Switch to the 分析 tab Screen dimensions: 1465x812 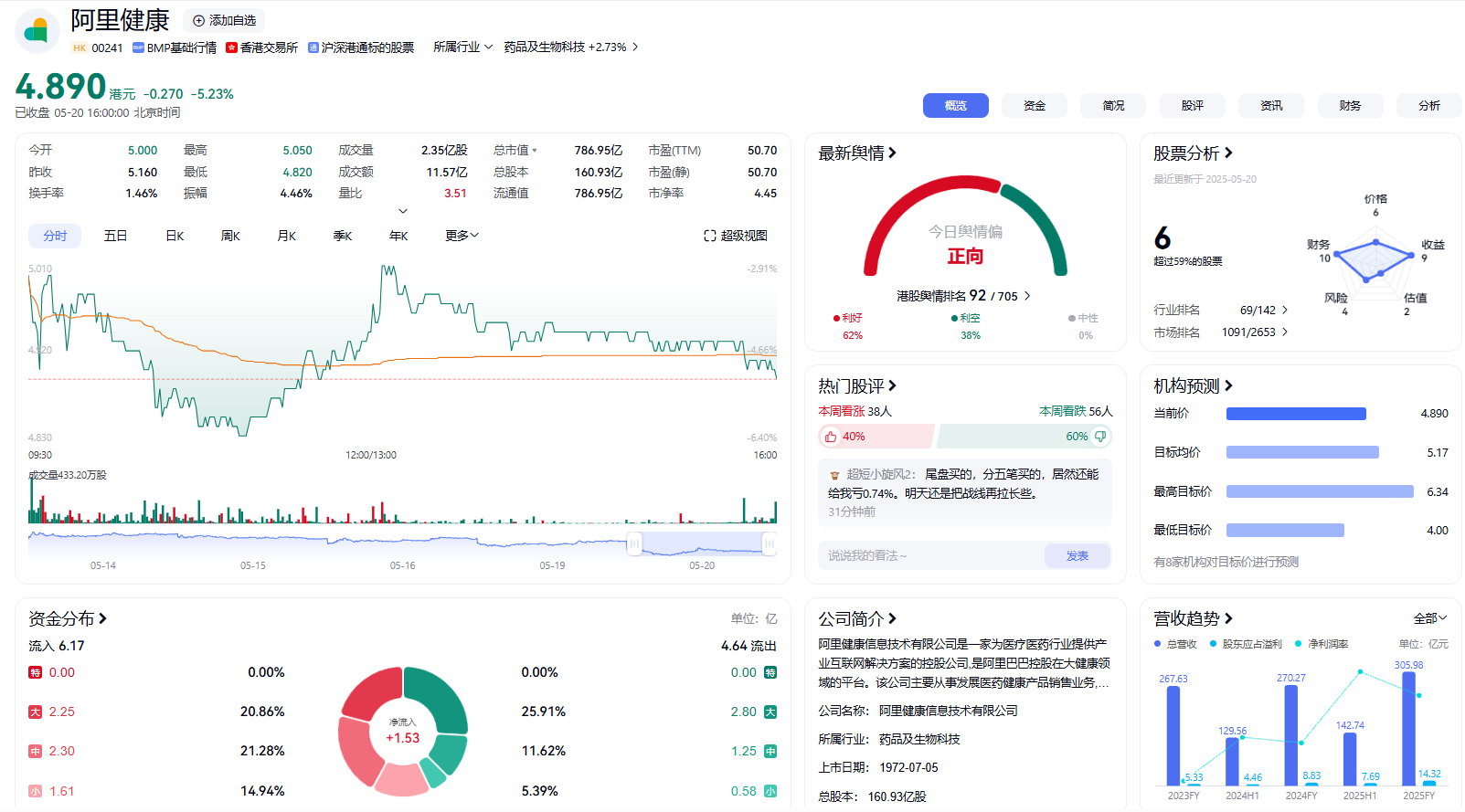click(x=1429, y=106)
